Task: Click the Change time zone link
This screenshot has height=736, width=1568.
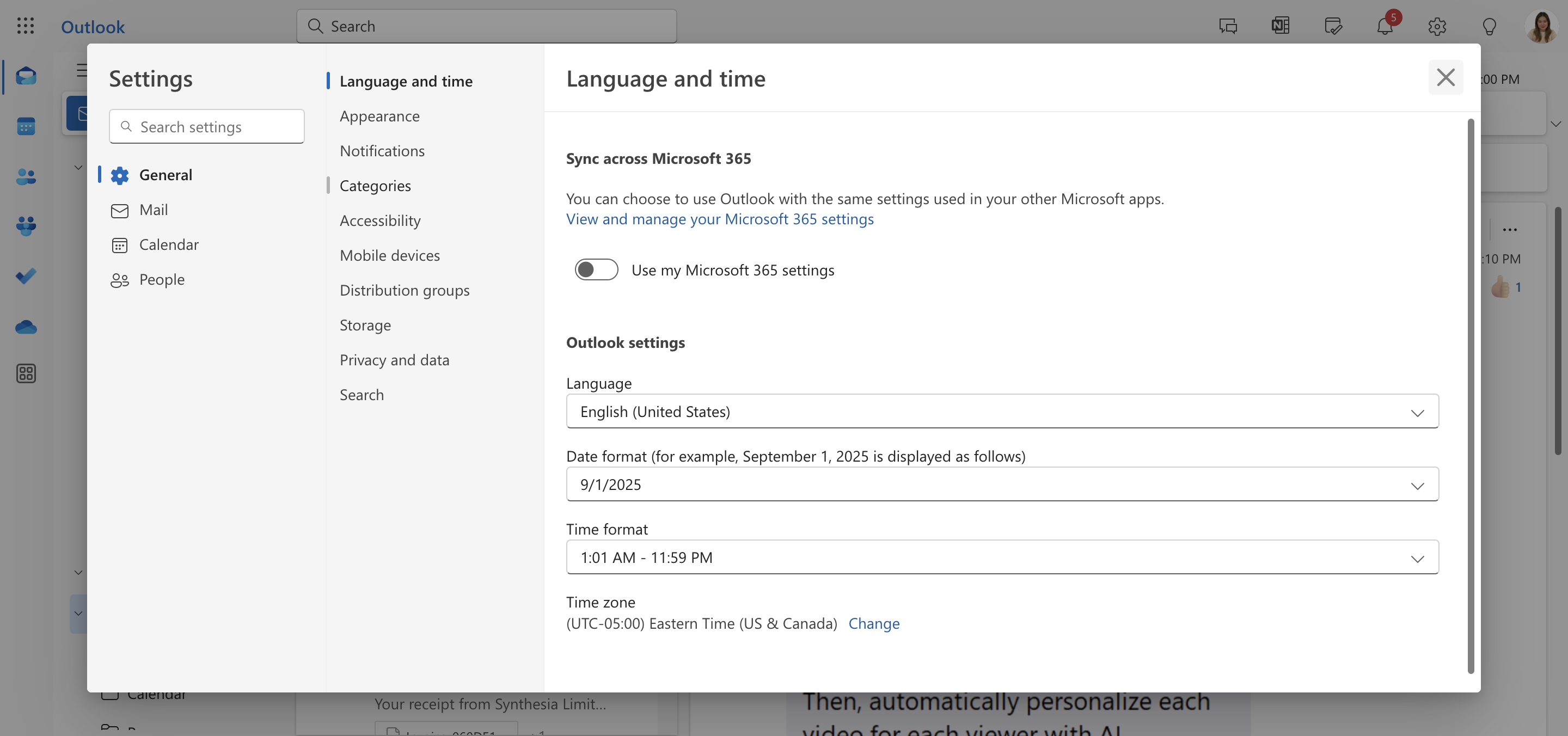Action: click(873, 623)
